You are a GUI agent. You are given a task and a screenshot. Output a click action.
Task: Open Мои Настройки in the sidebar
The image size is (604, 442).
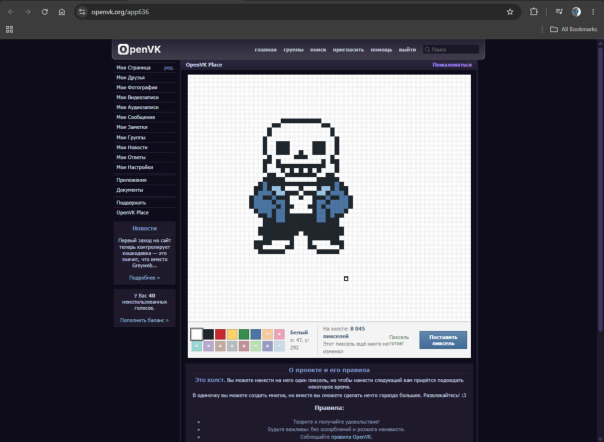(x=135, y=167)
